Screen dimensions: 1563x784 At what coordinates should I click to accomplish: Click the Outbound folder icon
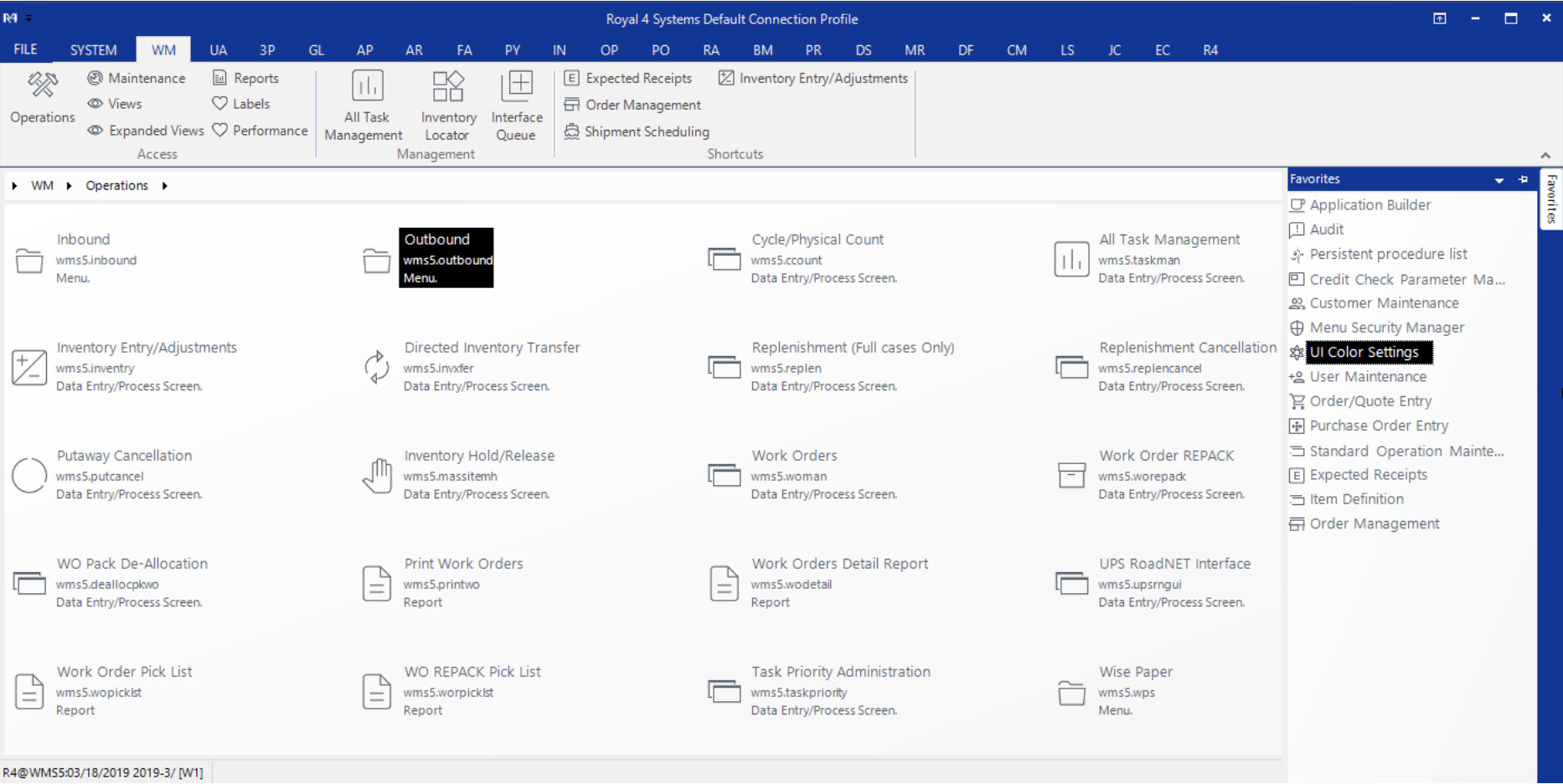376,260
